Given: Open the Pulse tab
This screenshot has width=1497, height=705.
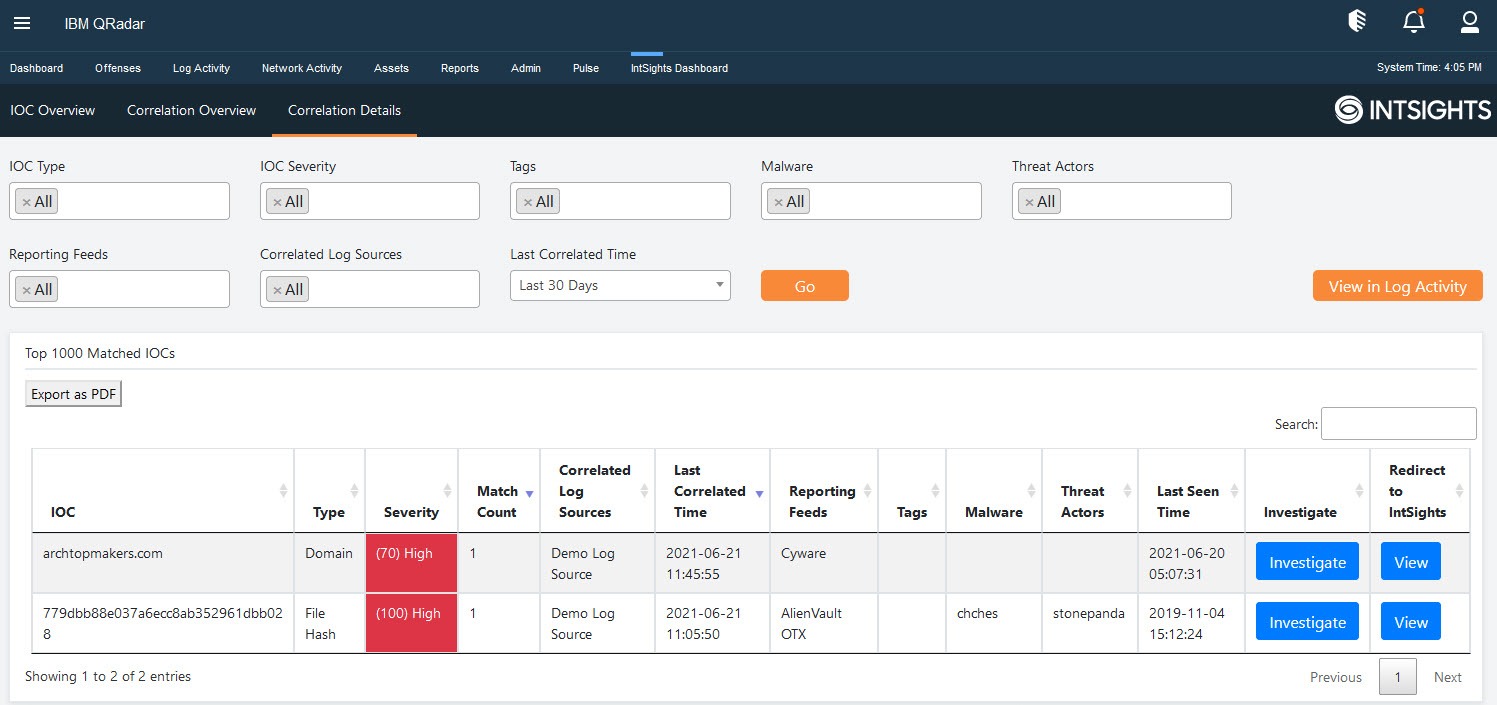Looking at the screenshot, I should [586, 68].
